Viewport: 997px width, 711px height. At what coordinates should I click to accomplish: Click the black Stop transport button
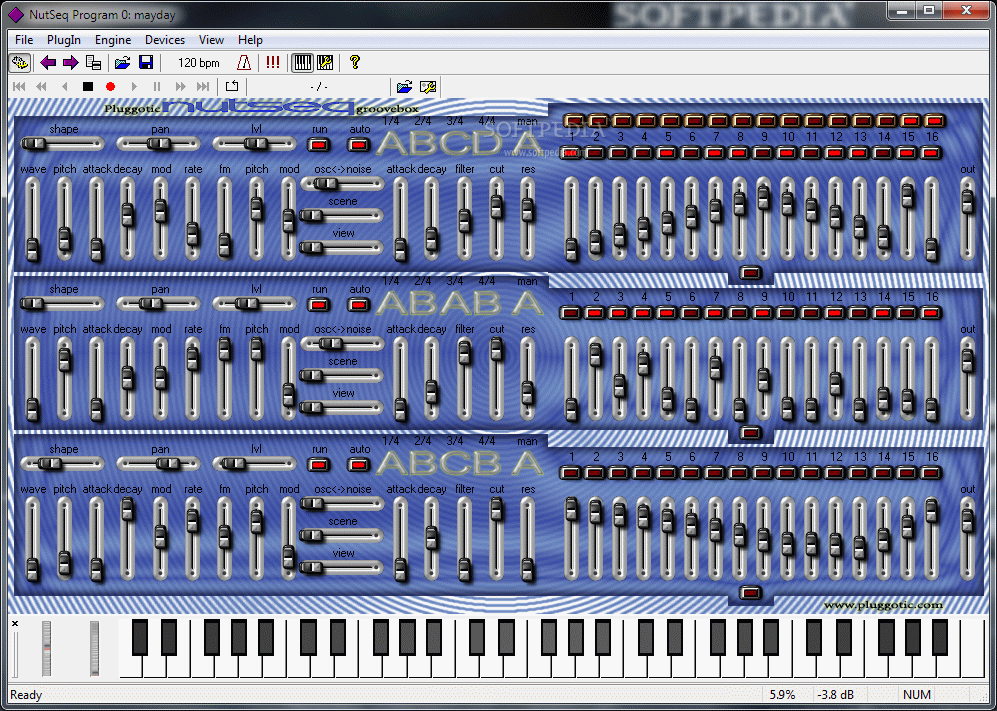point(88,86)
